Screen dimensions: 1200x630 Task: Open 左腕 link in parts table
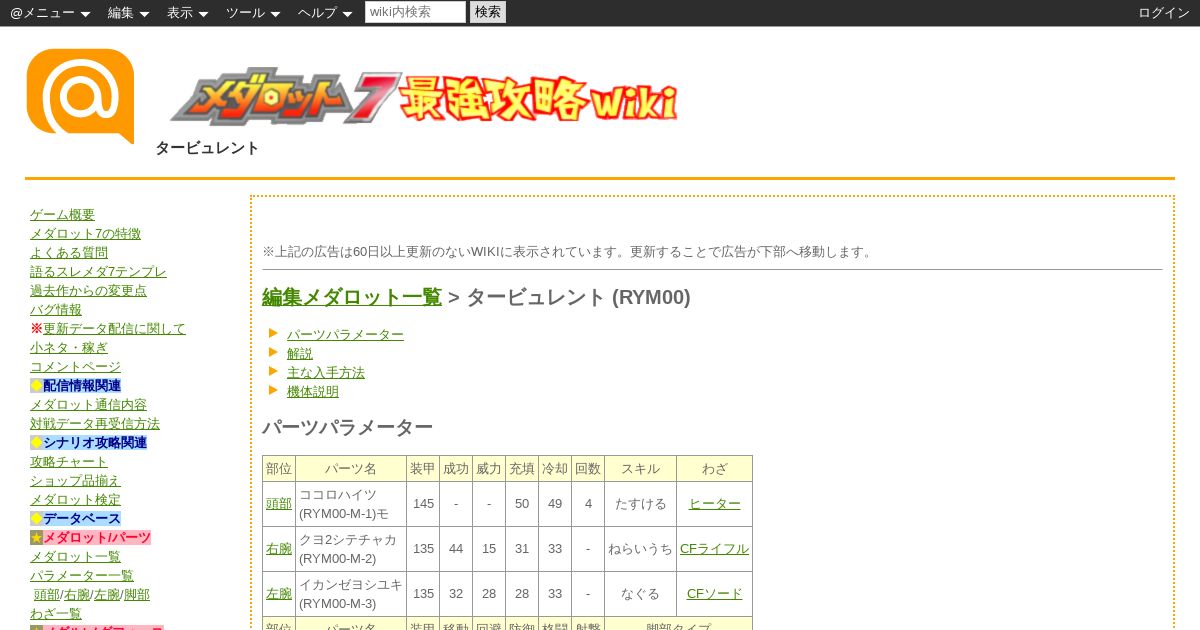pos(279,594)
